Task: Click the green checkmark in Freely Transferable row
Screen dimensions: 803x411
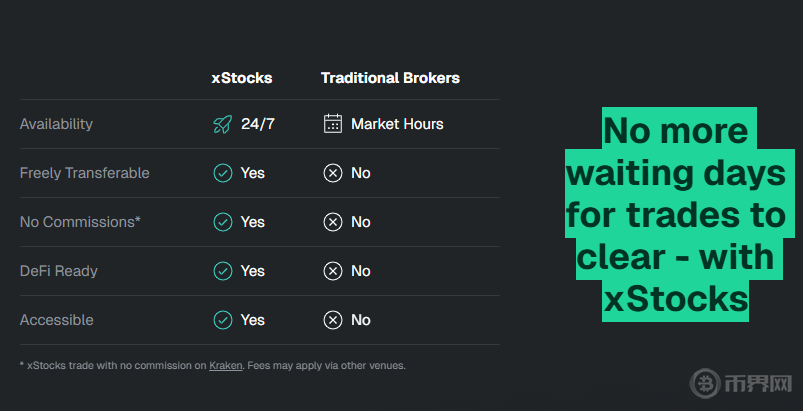Action: (223, 173)
